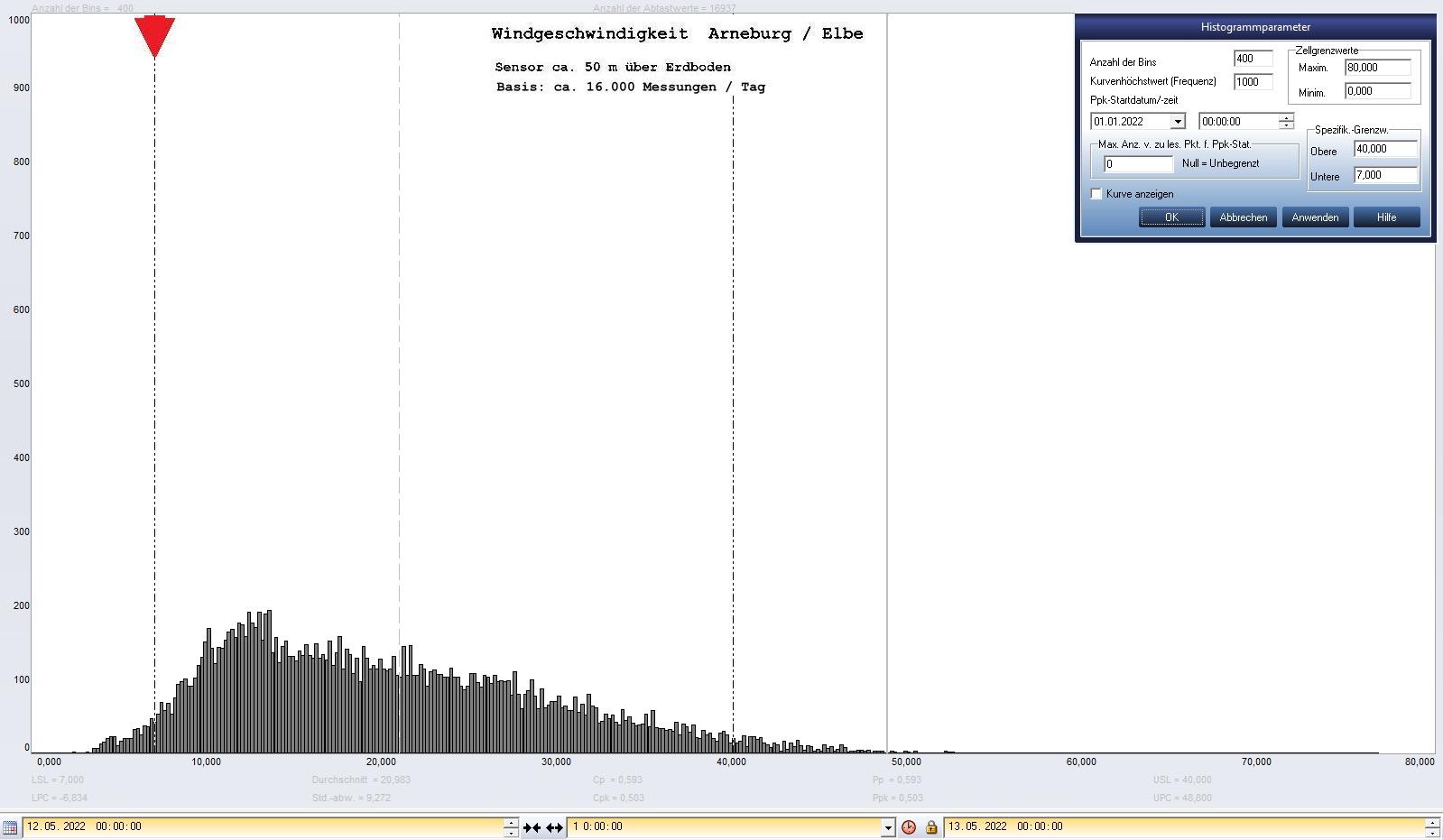
Task: Click the Anwenden button
Action: 1315,217
